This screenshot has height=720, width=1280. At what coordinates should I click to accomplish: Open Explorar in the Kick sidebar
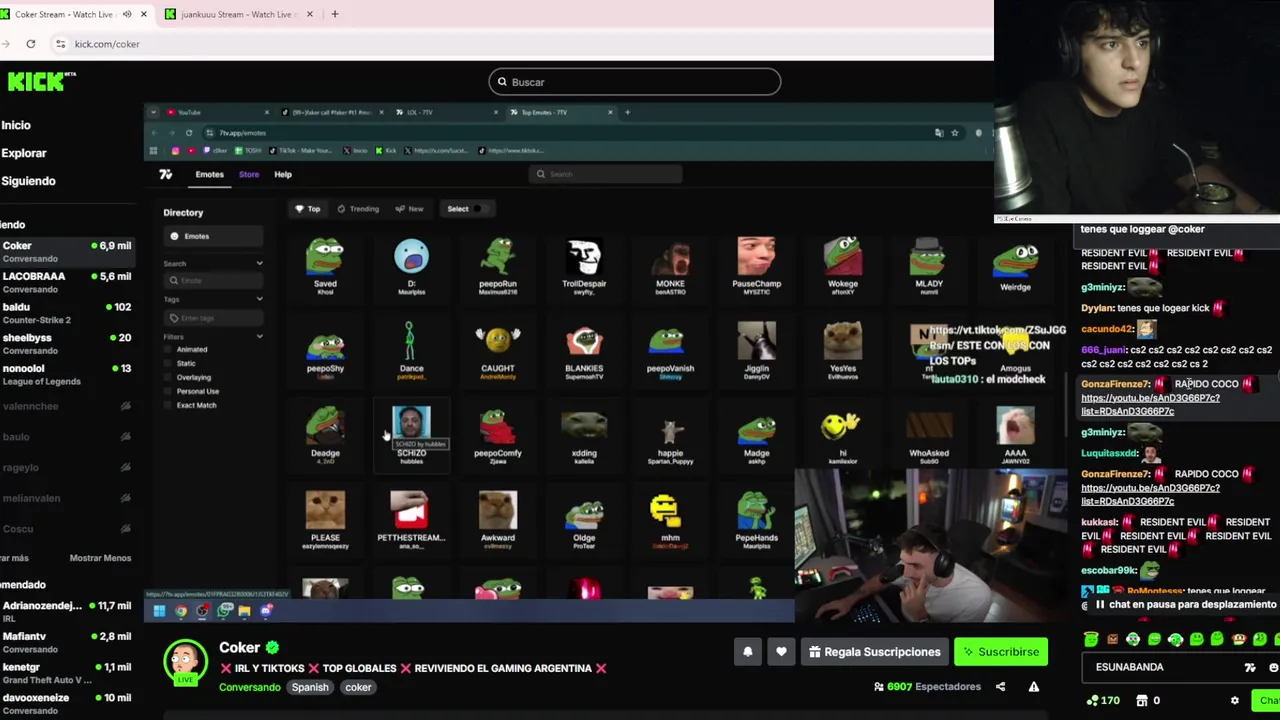coord(24,153)
